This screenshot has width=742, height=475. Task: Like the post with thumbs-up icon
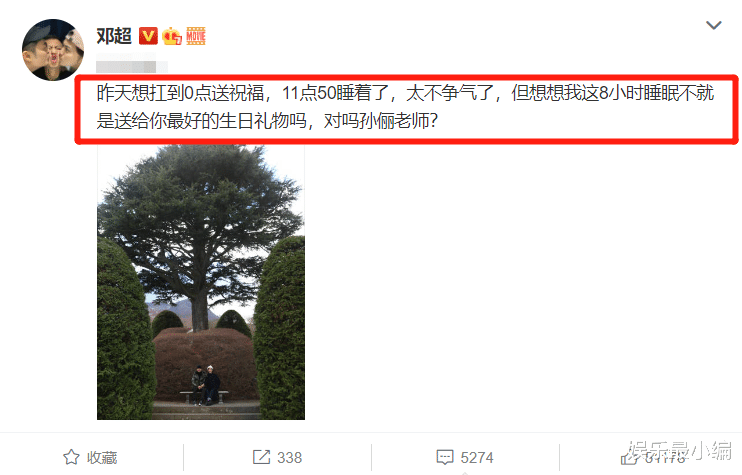pos(629,457)
